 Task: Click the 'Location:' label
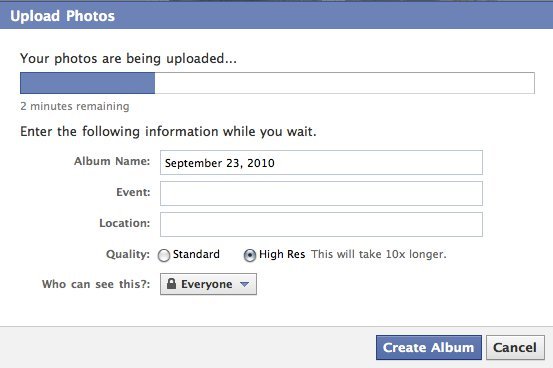[x=125, y=223]
